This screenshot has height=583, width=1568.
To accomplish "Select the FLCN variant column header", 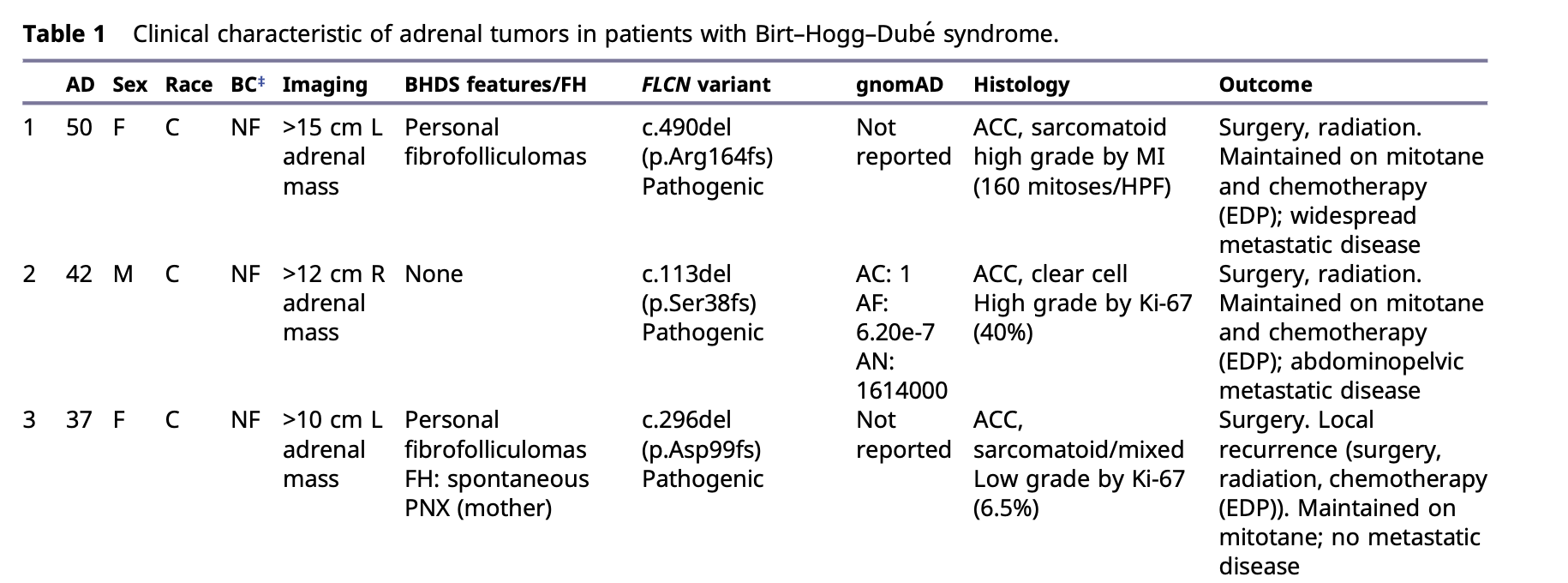I will tap(706, 85).
